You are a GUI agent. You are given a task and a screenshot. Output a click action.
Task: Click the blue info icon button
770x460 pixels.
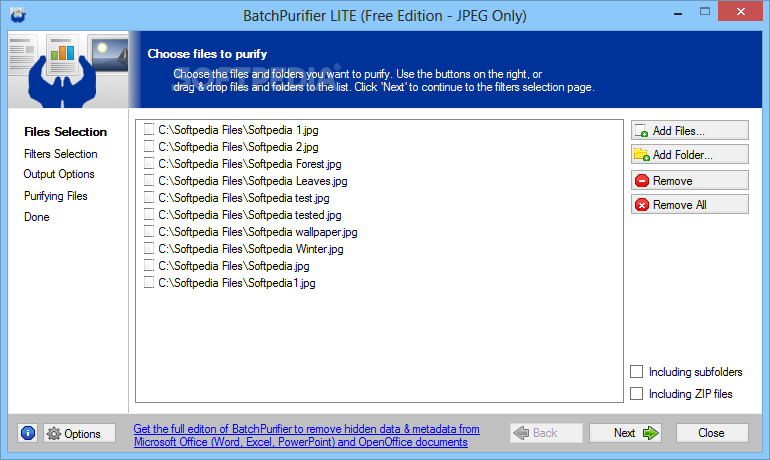pos(28,433)
